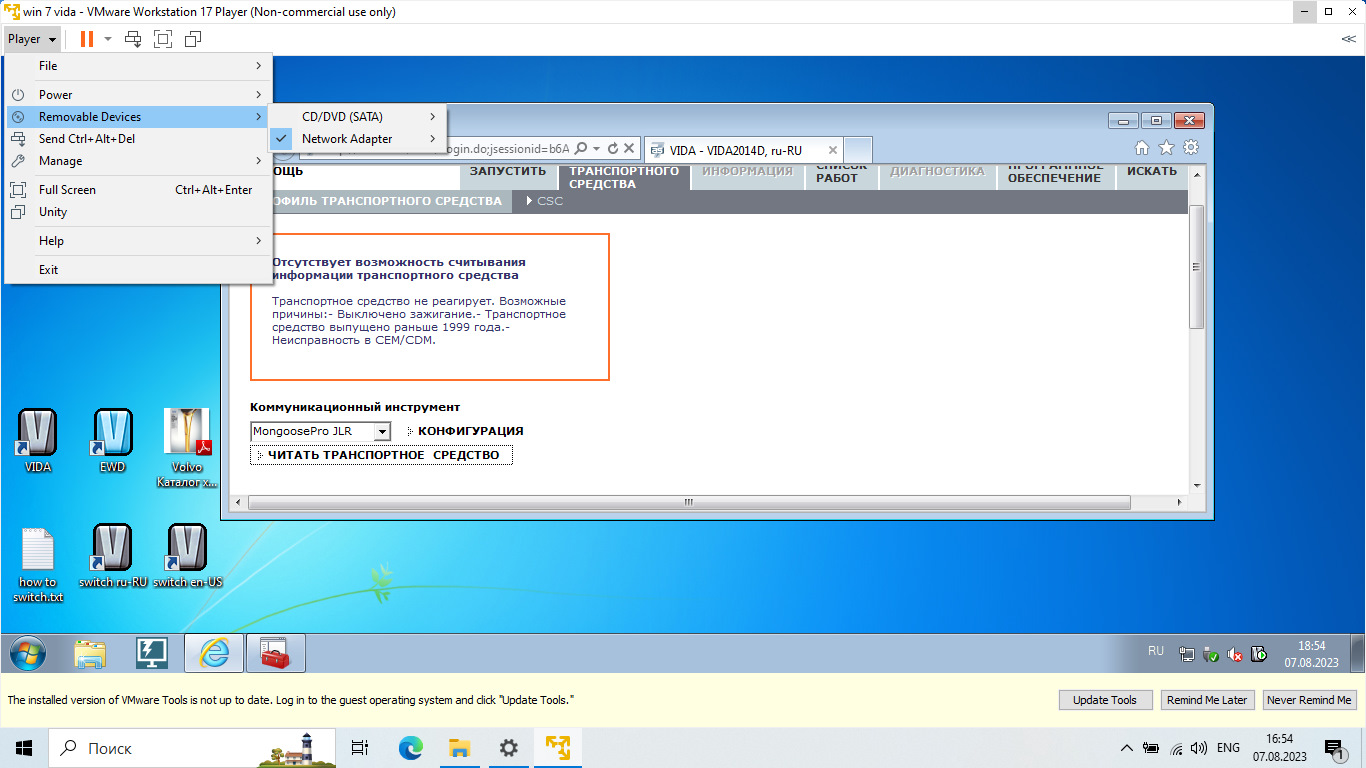Click the Enter full screen toolbar icon
This screenshot has height=768, width=1366.
pos(163,39)
